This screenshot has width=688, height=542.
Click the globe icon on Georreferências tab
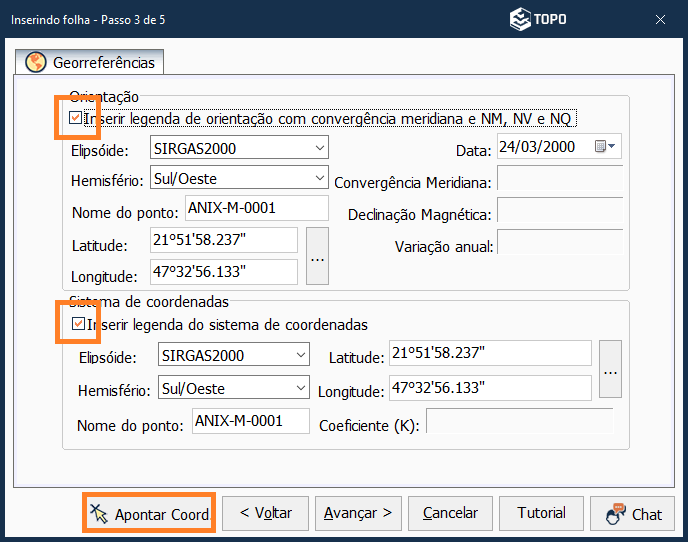coord(36,62)
